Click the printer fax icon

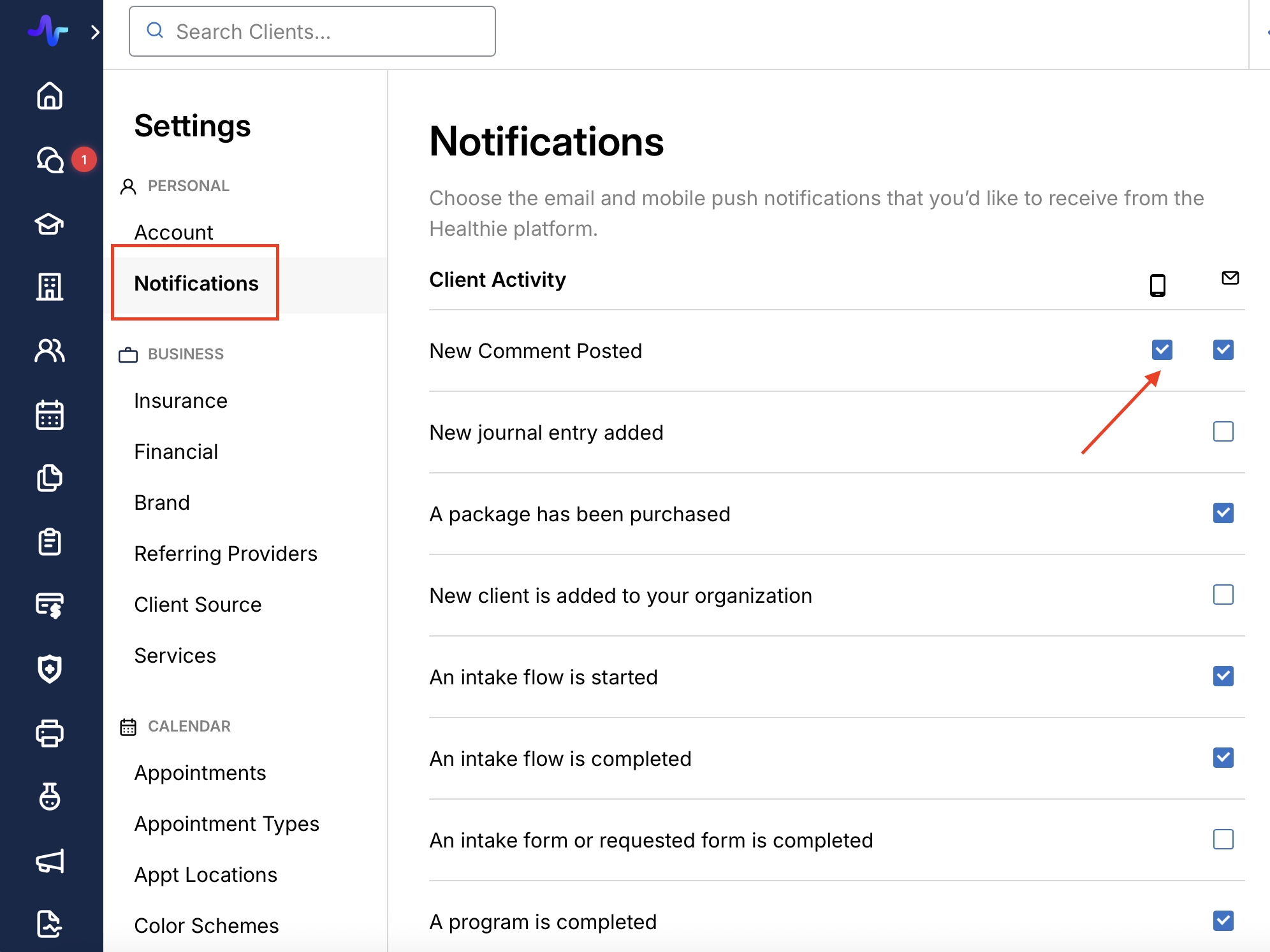tap(50, 733)
